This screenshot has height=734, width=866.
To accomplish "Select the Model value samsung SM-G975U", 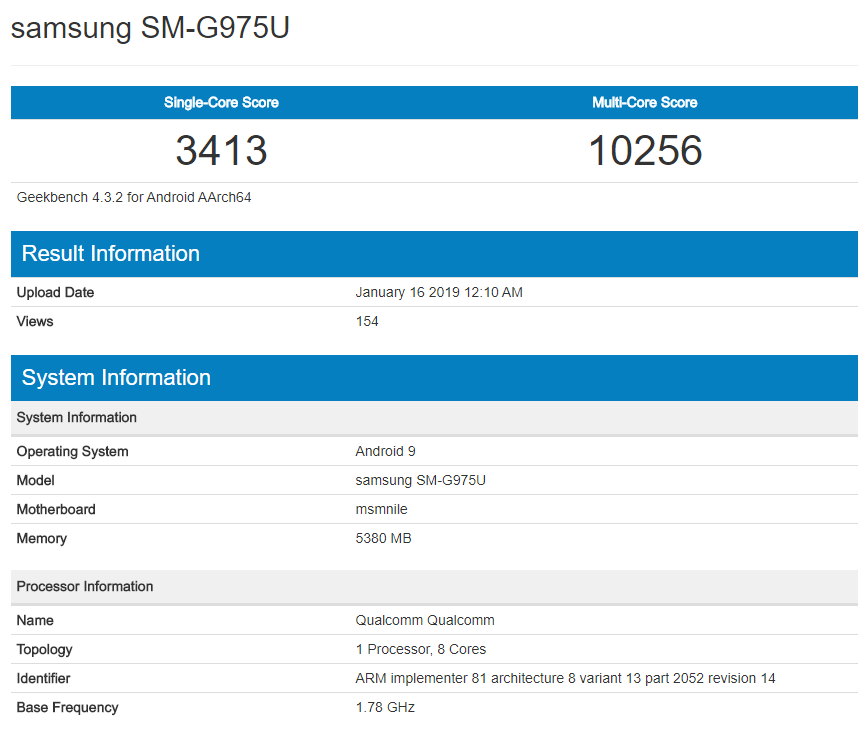I will coord(420,480).
